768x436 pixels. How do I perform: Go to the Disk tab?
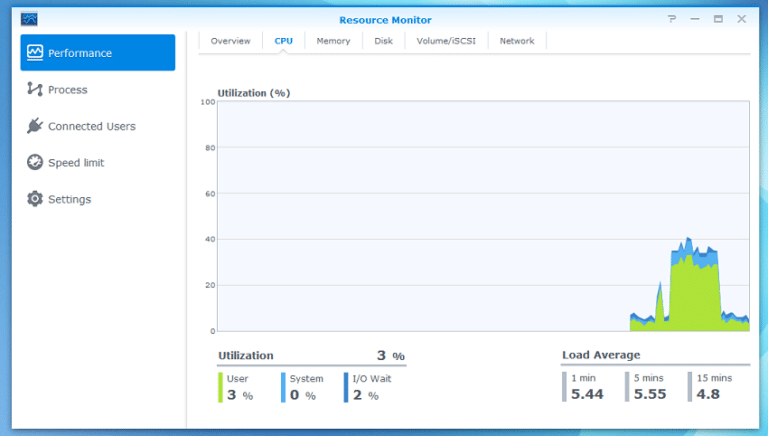(x=384, y=41)
